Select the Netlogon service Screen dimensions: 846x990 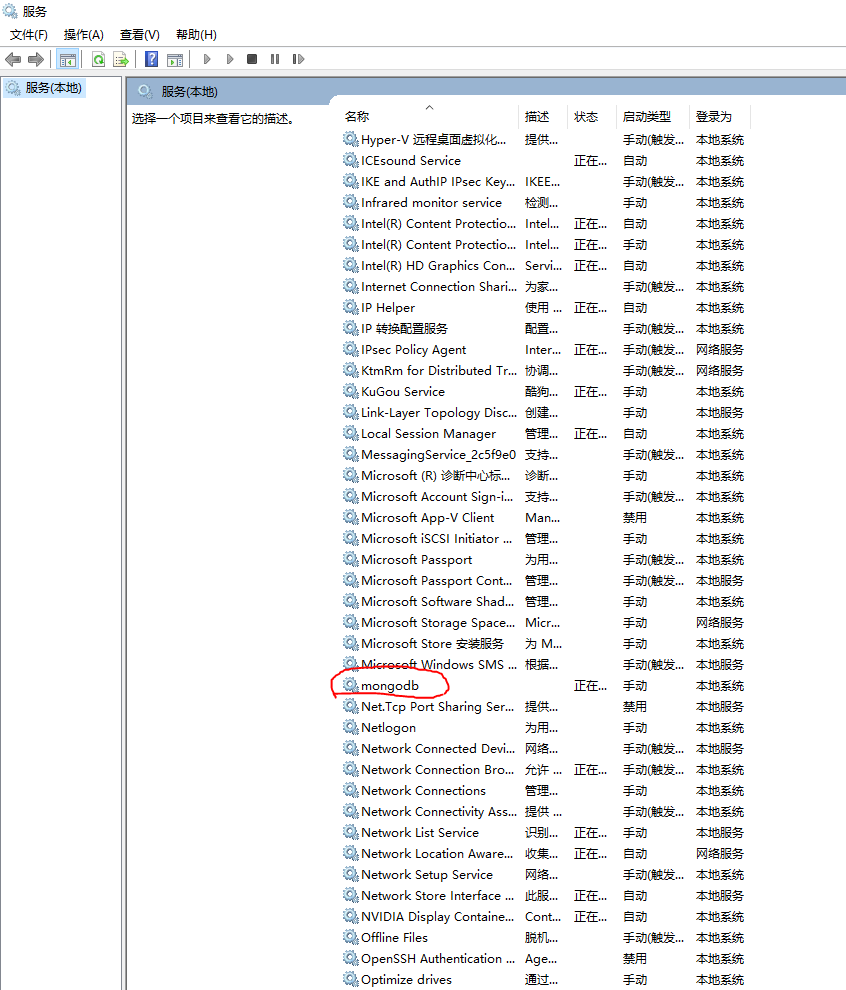click(543, 728)
